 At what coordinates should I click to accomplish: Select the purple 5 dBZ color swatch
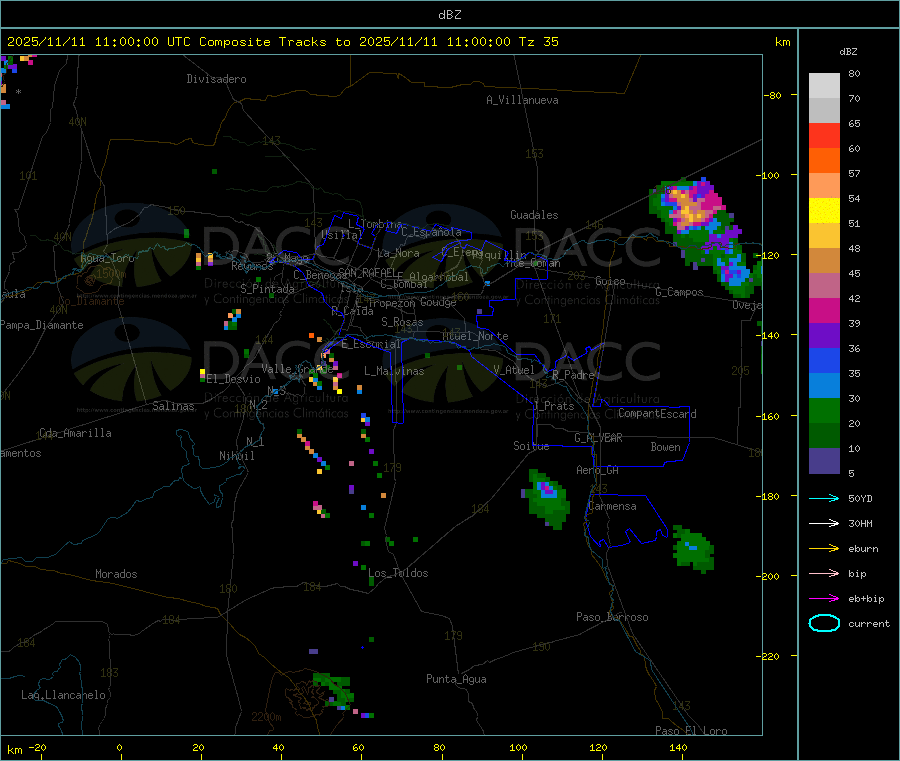coord(824,461)
